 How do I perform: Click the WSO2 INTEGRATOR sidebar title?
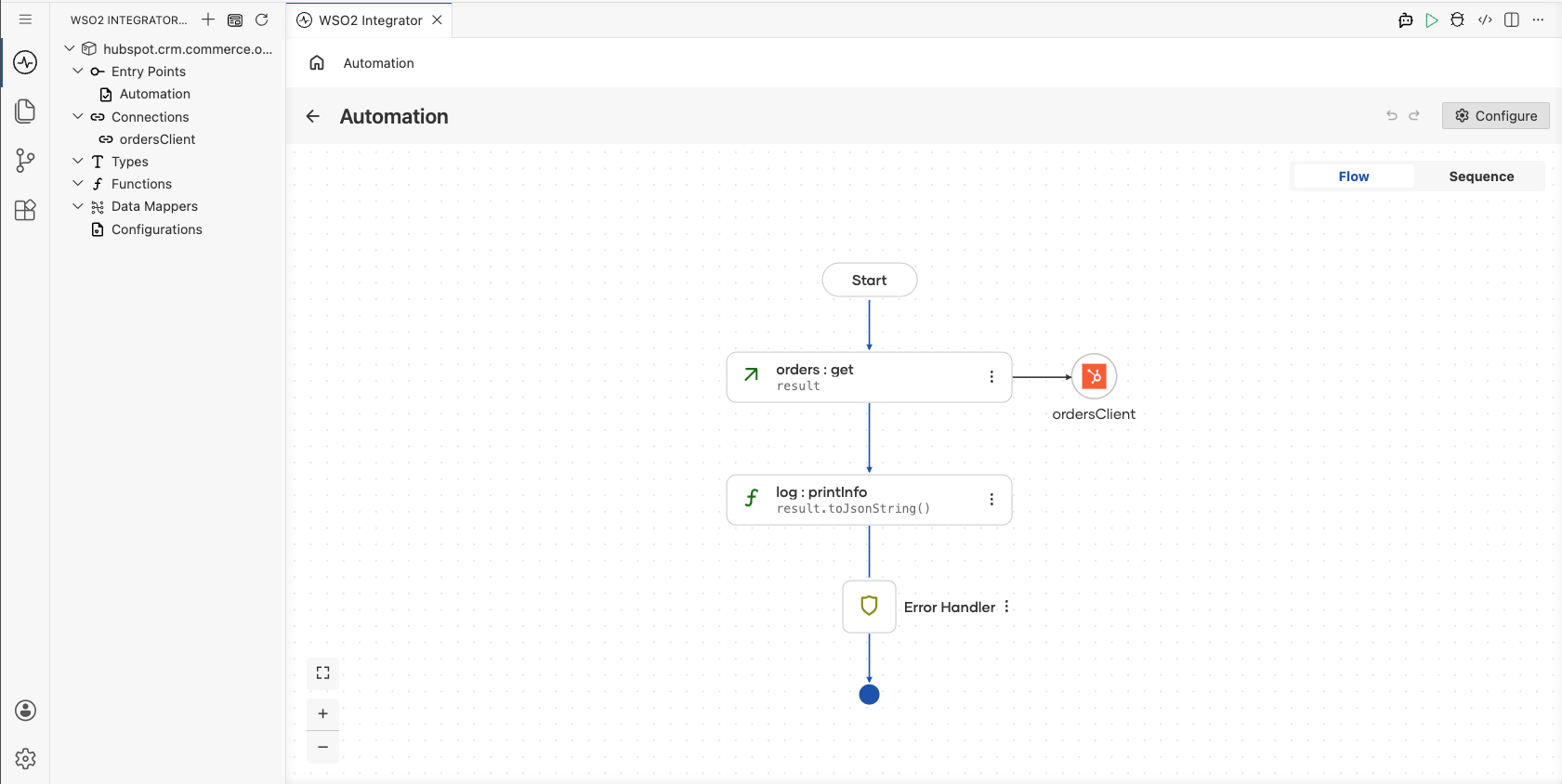tap(129, 20)
